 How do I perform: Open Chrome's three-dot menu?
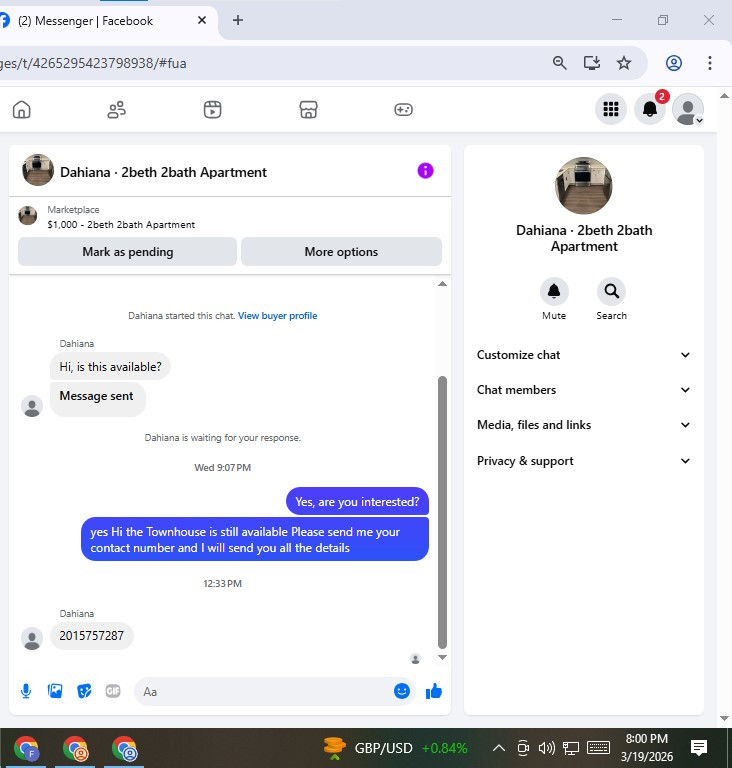(709, 63)
